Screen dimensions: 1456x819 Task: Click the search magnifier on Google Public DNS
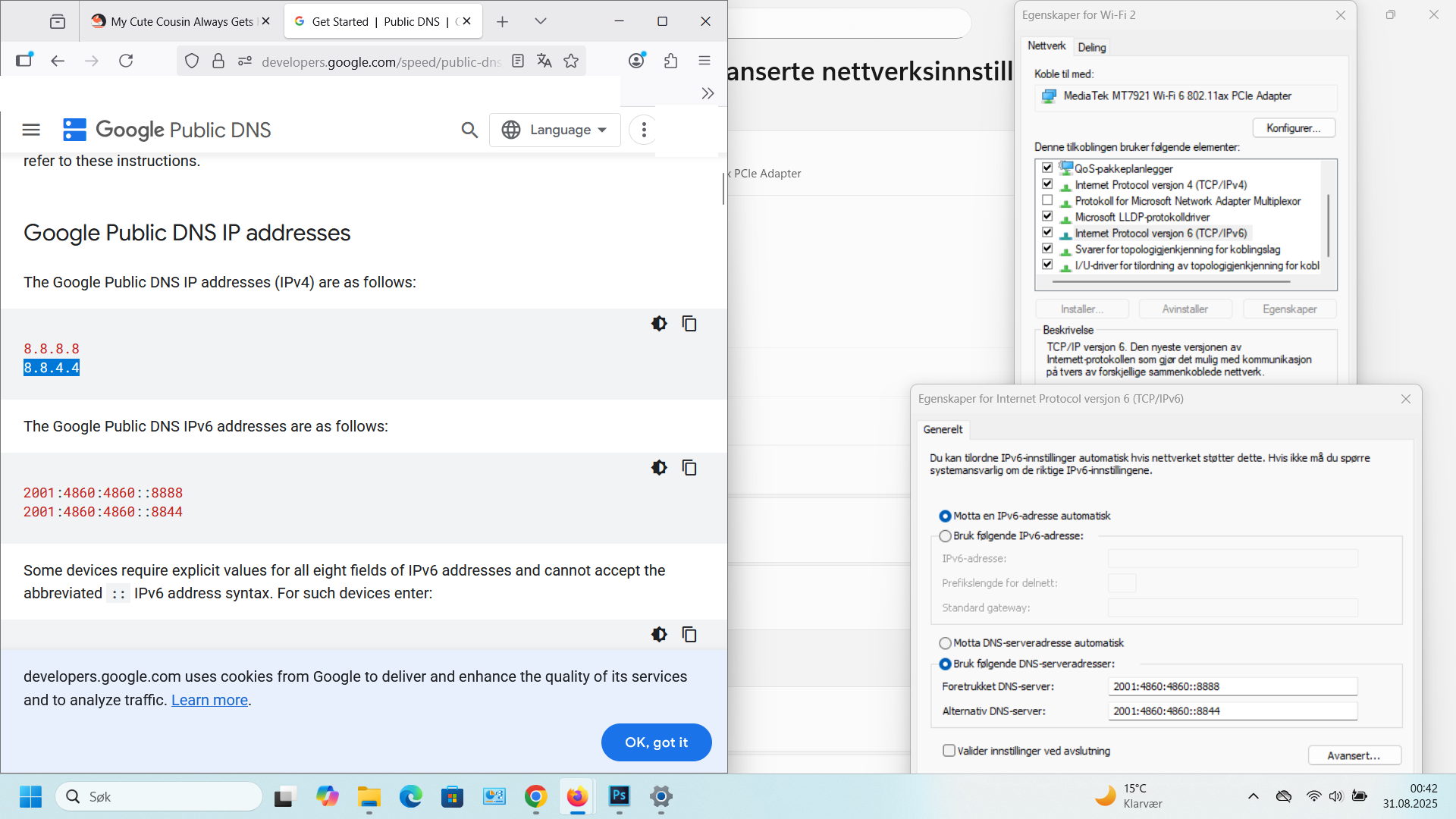[469, 130]
